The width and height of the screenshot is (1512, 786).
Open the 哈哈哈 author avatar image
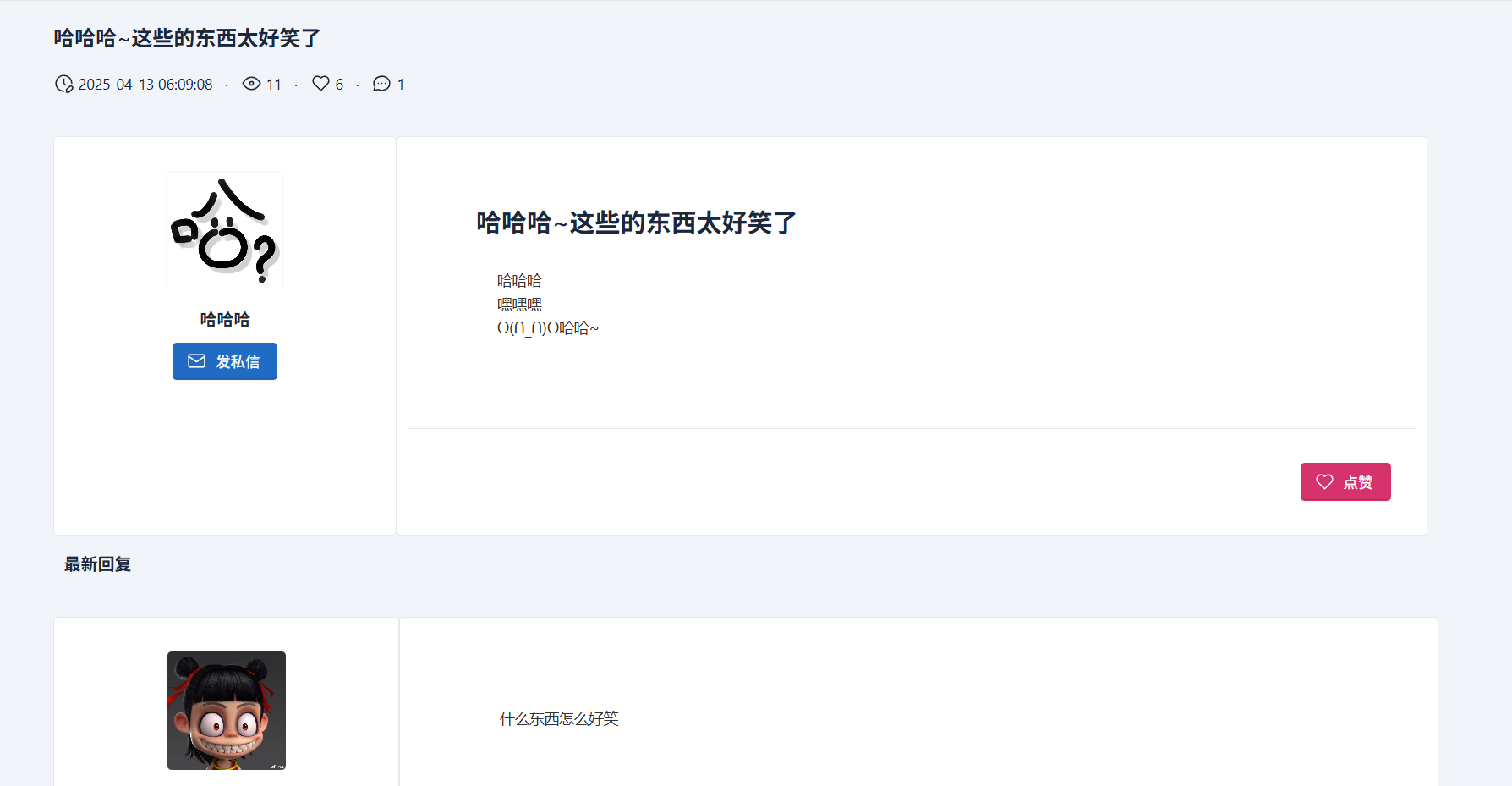coord(225,230)
